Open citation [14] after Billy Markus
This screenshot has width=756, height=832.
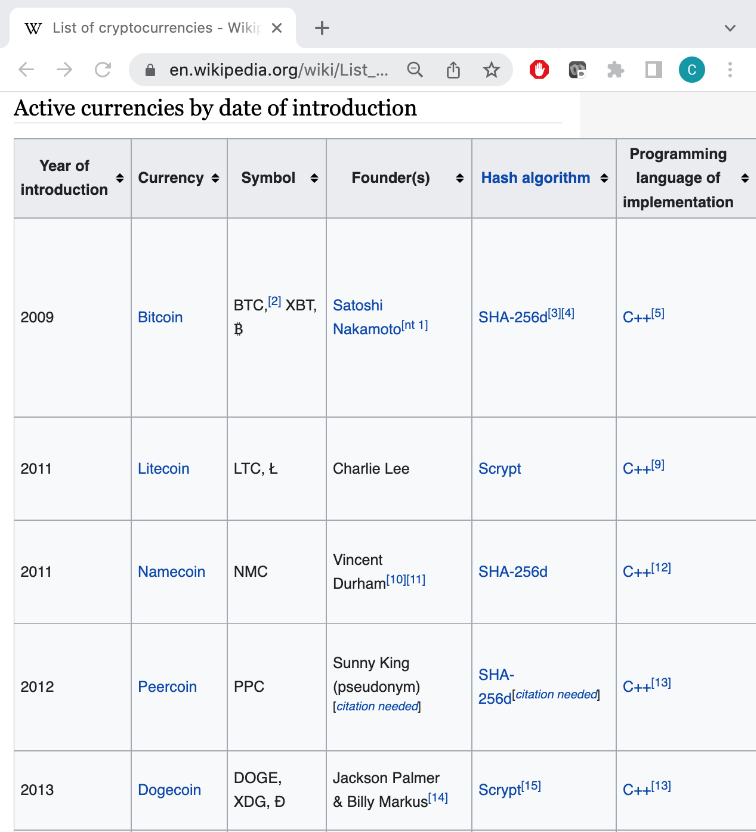pos(438,798)
